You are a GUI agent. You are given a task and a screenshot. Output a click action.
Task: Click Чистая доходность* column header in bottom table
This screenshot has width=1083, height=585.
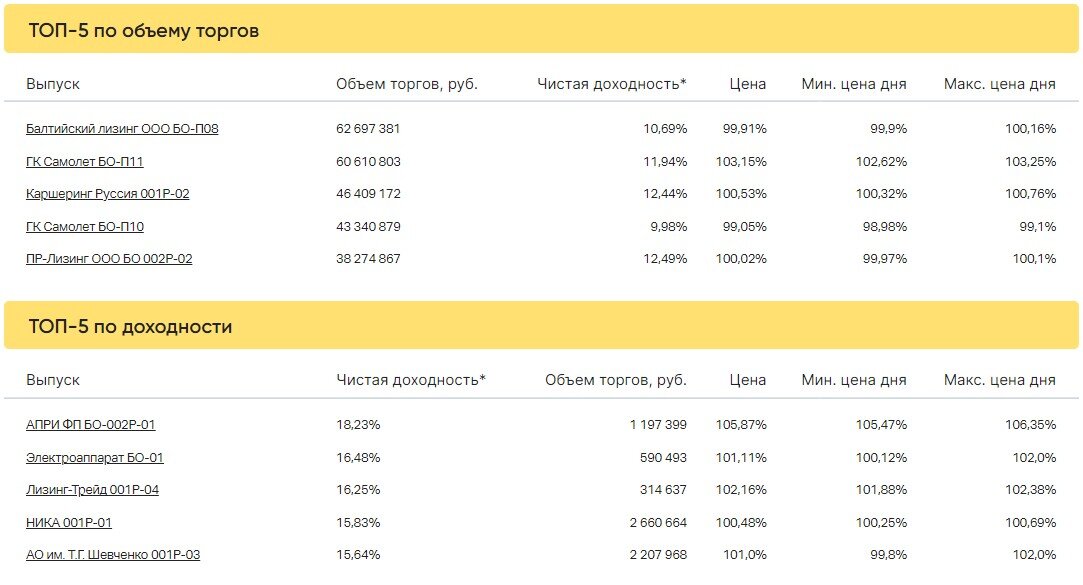point(411,380)
